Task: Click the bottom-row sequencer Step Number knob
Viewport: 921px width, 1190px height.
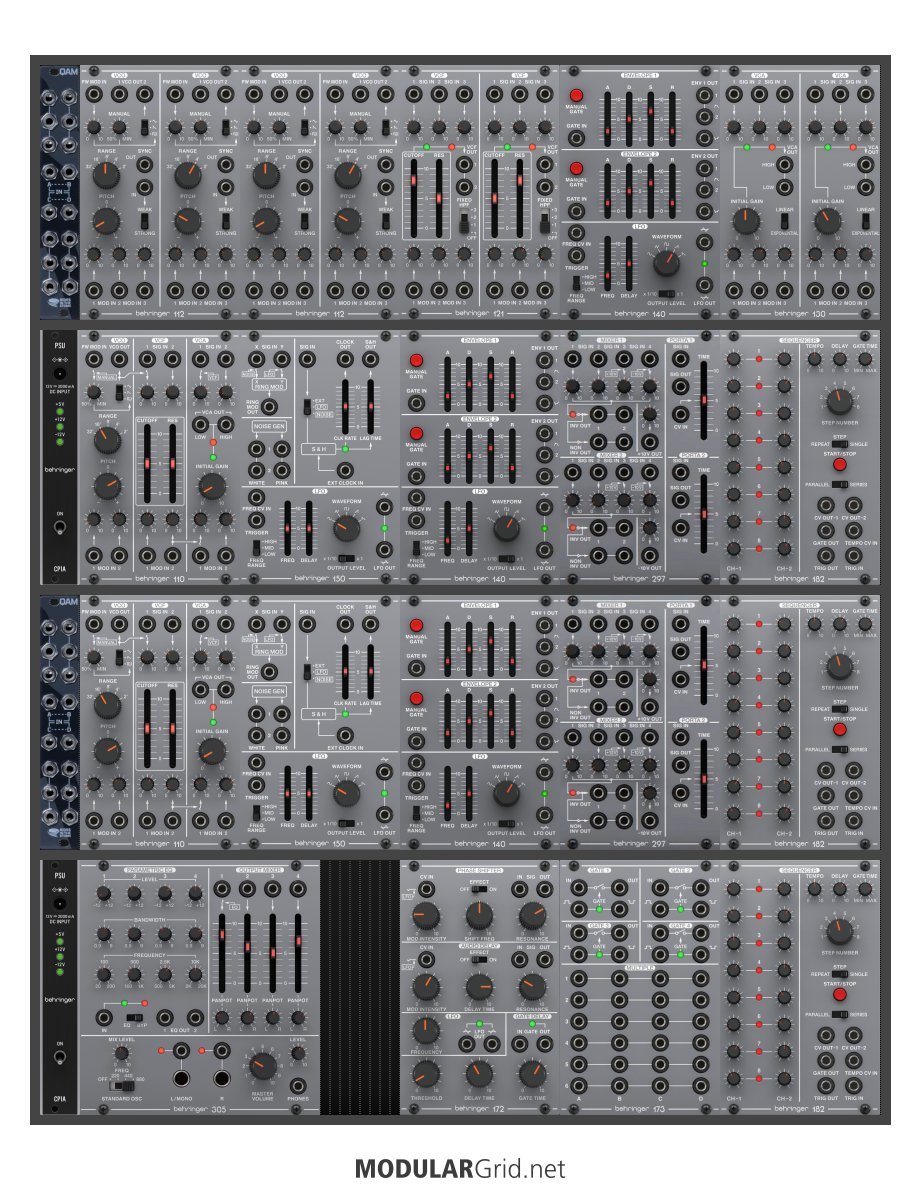Action: click(x=839, y=930)
